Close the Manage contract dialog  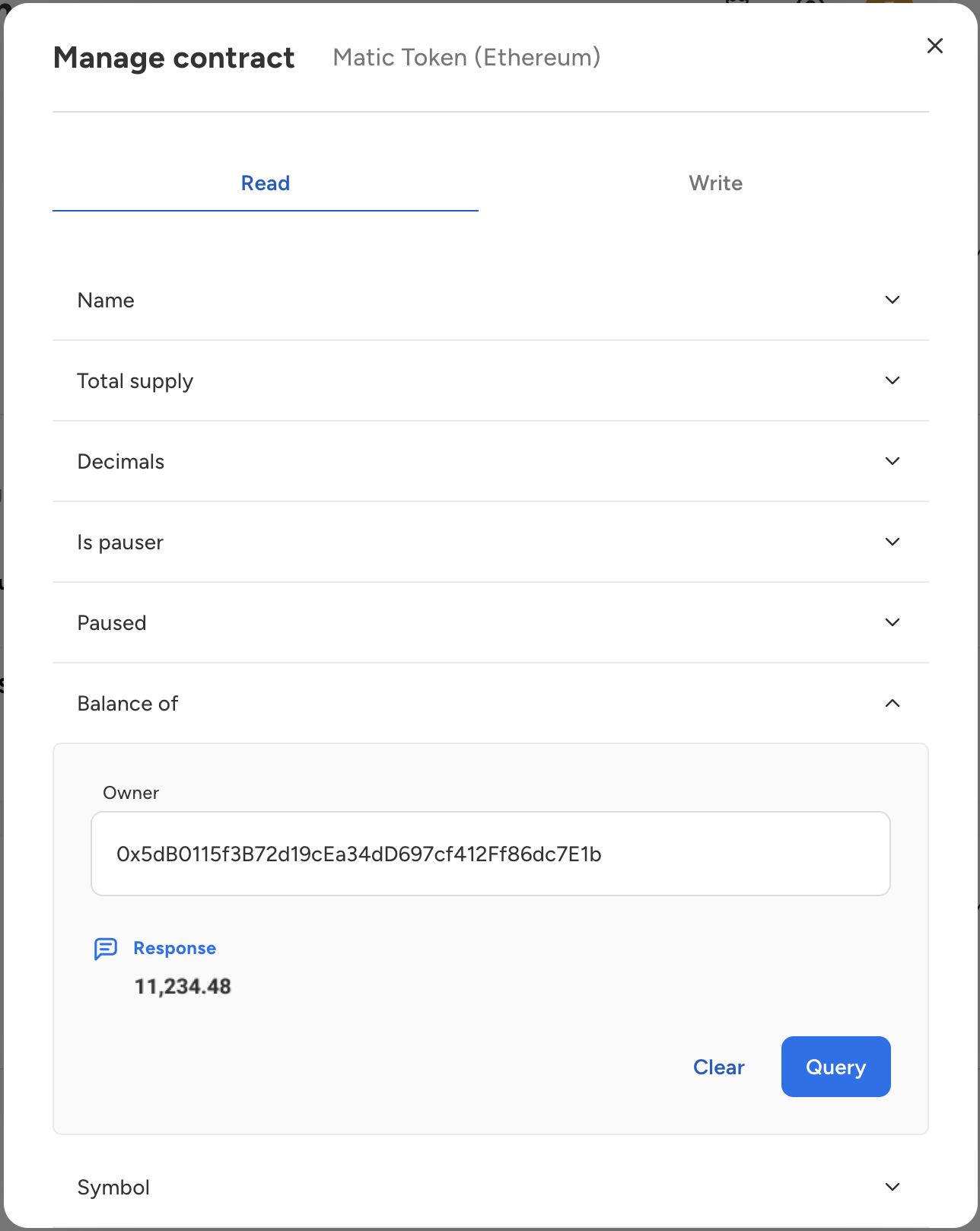(935, 46)
